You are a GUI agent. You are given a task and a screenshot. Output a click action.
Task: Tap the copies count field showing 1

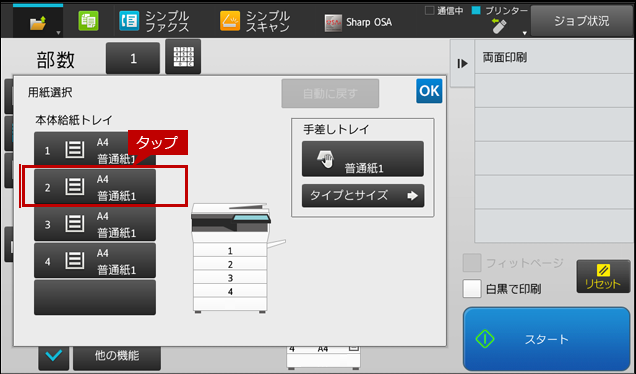point(133,58)
